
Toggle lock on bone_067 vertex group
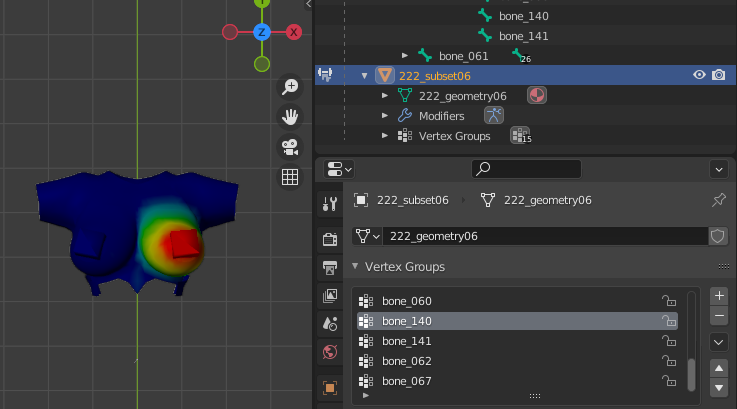tap(669, 381)
